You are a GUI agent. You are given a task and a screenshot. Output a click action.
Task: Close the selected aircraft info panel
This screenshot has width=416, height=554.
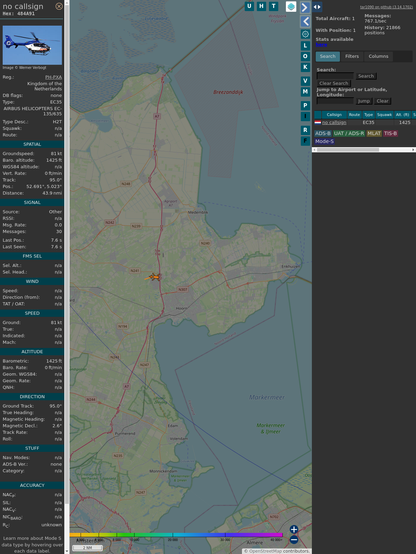(x=59, y=6)
